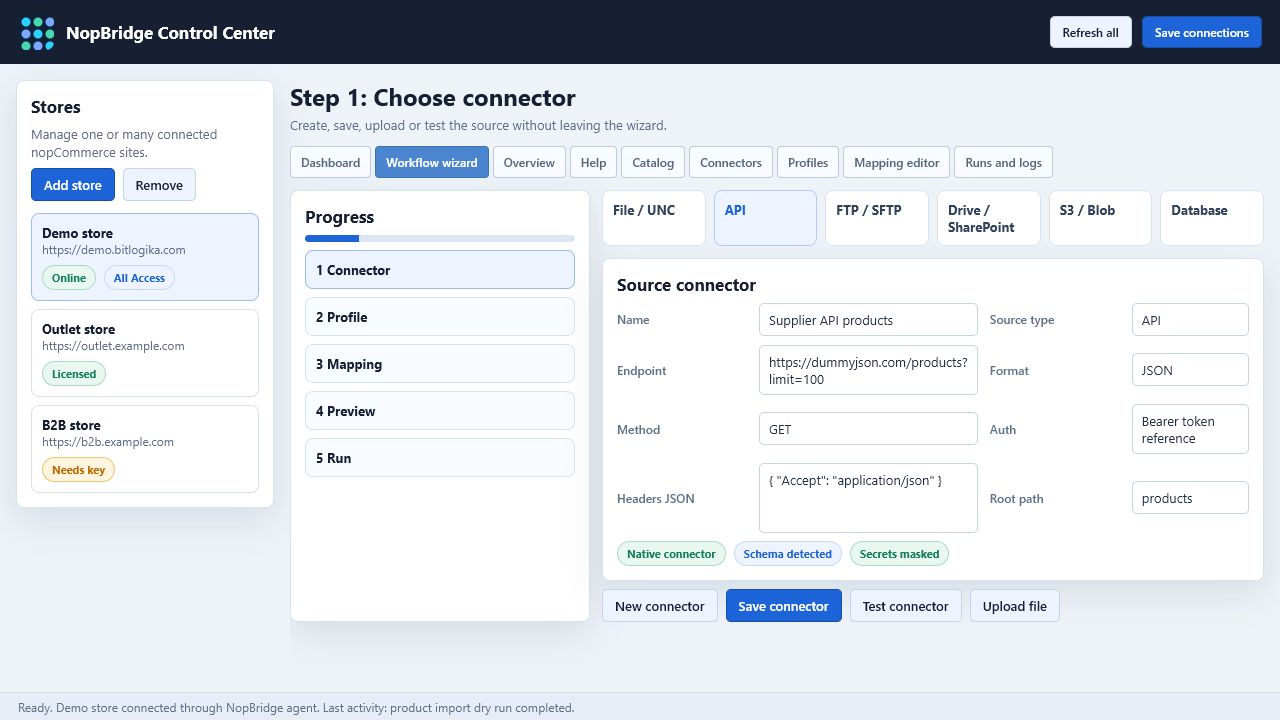Click the Remove store button
The height and width of the screenshot is (720, 1280).
(159, 185)
